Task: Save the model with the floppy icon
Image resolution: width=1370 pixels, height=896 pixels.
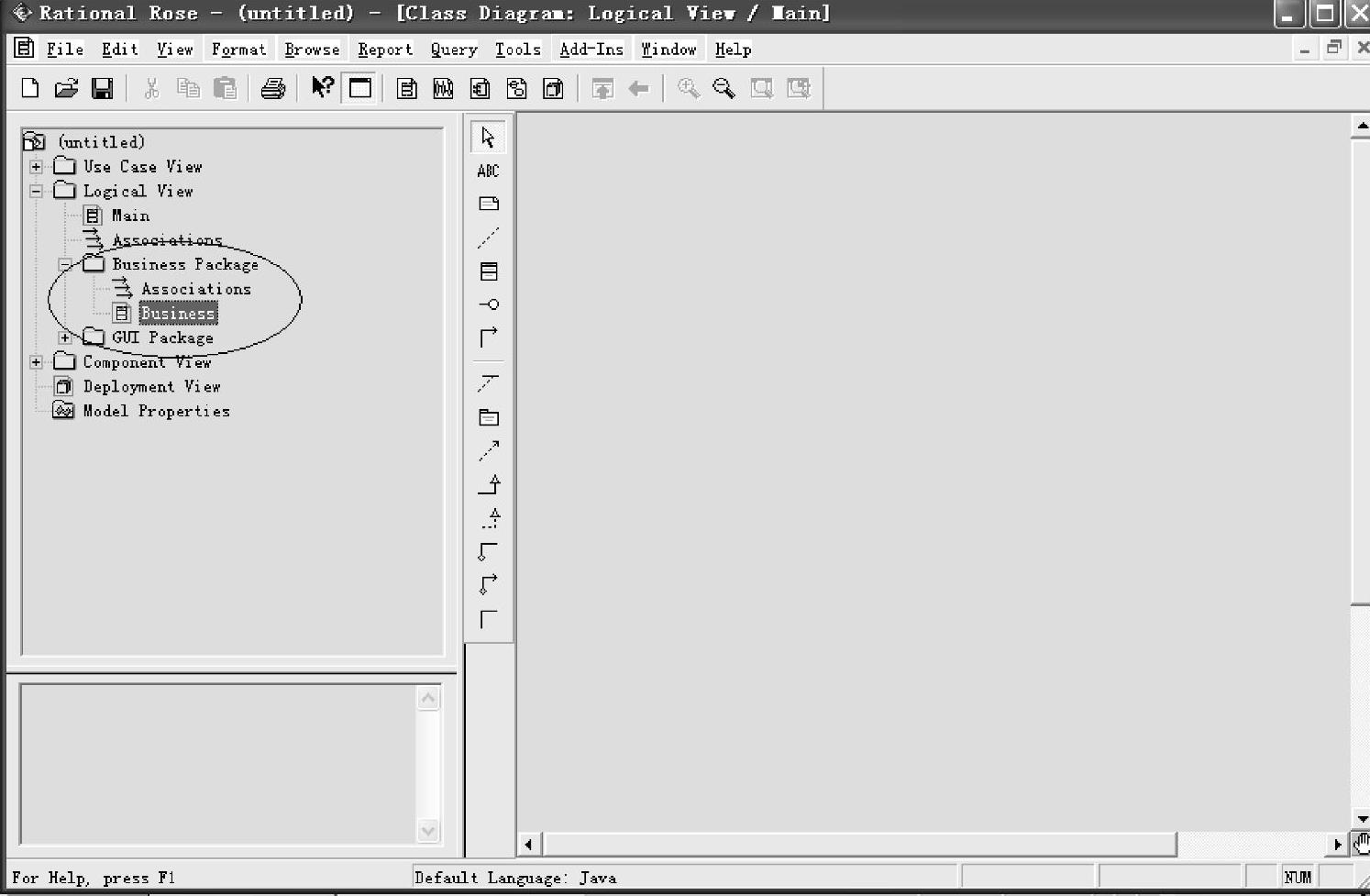Action: coord(102,88)
